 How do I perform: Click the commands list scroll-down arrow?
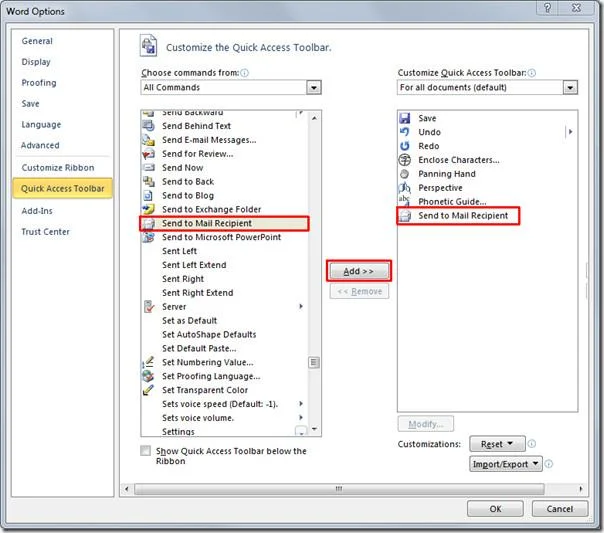tap(314, 429)
